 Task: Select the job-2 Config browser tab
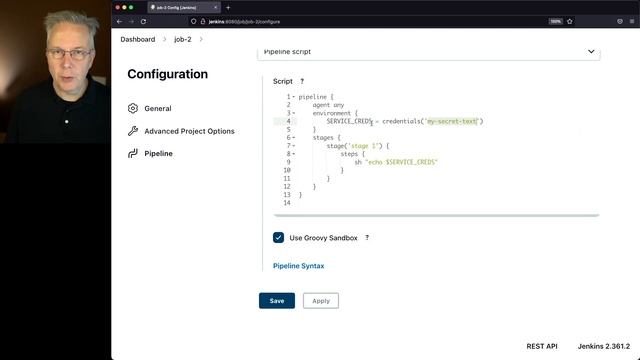pos(184,7)
